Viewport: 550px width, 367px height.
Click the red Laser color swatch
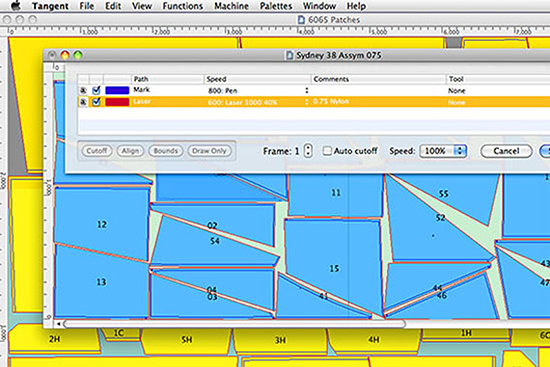117,102
